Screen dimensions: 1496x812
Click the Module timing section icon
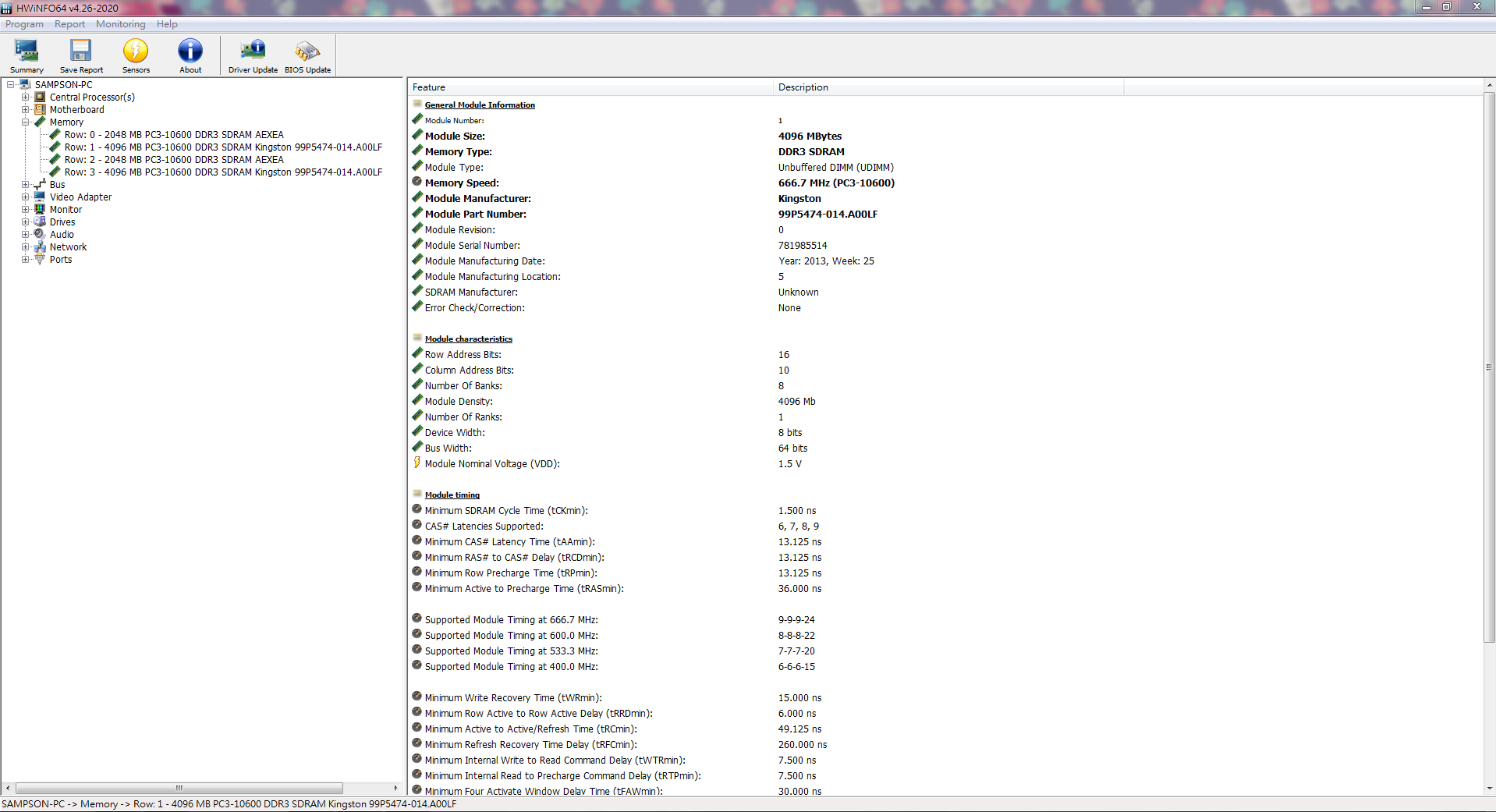pos(417,494)
